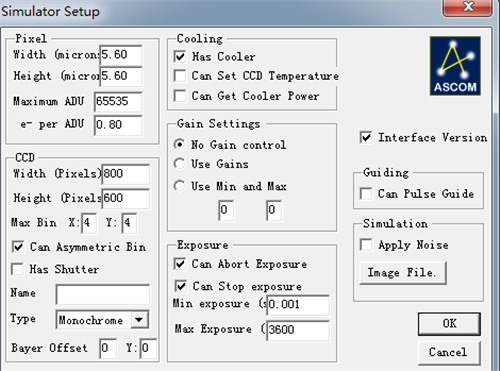Click the Max Exposure field
The width and height of the screenshot is (500, 371).
(298, 330)
